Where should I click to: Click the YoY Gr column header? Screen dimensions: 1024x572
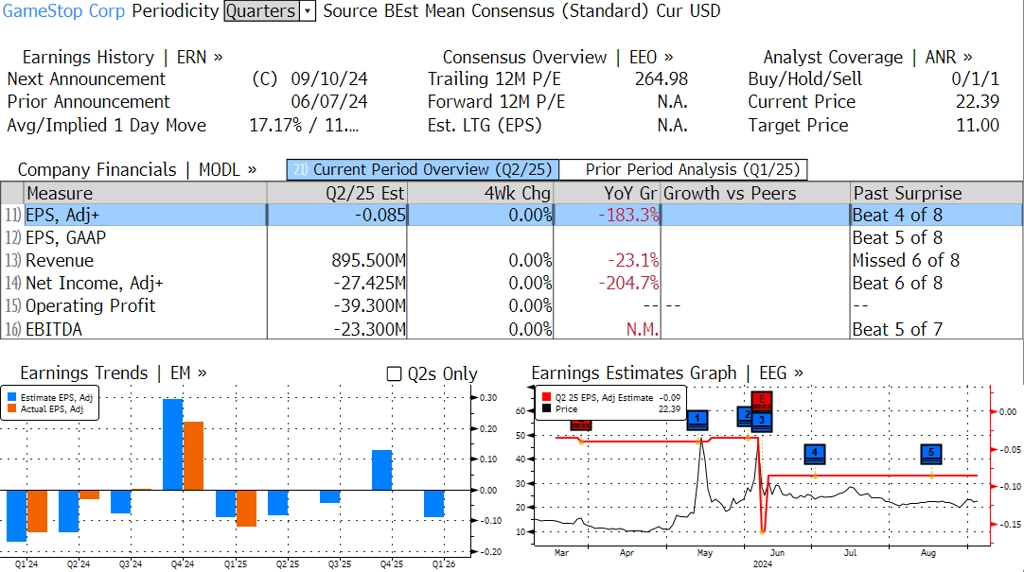pos(607,193)
